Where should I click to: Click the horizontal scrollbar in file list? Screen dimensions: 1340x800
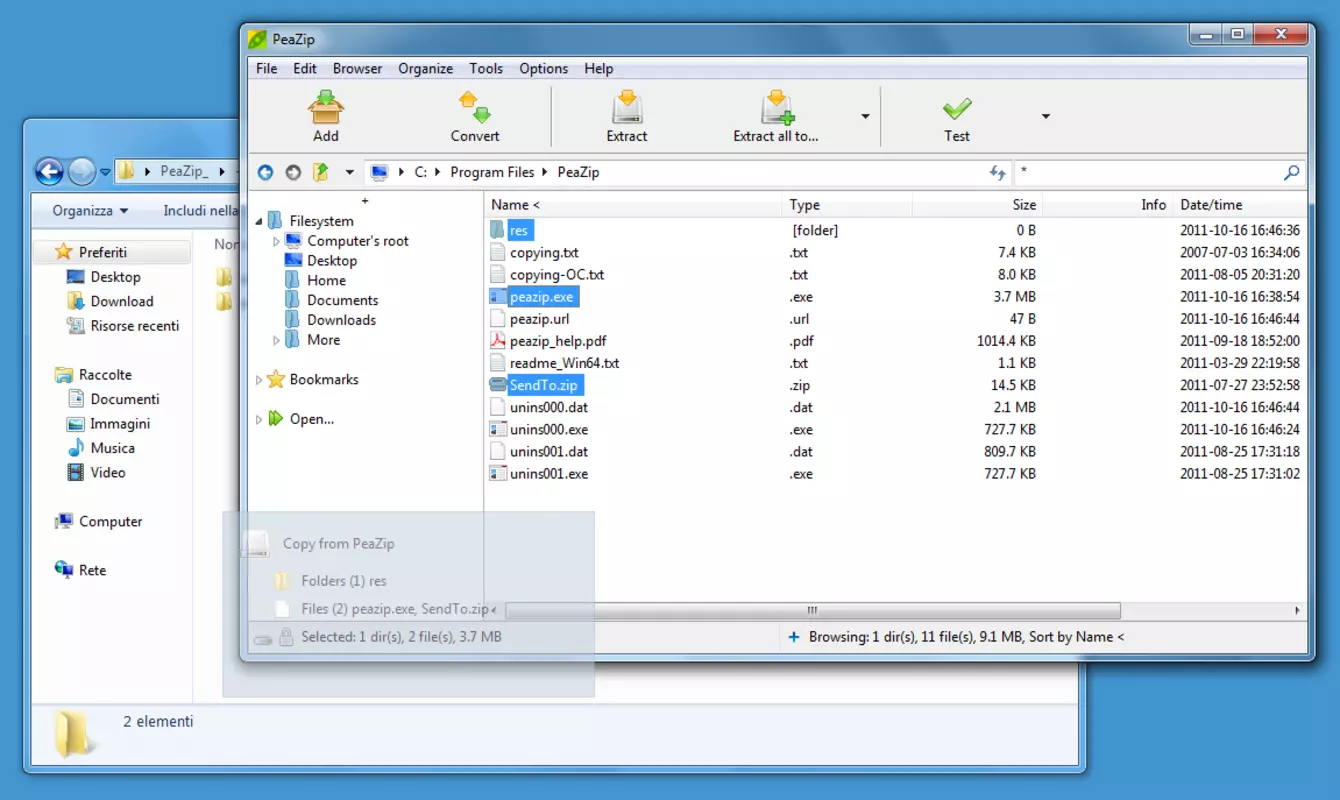813,610
